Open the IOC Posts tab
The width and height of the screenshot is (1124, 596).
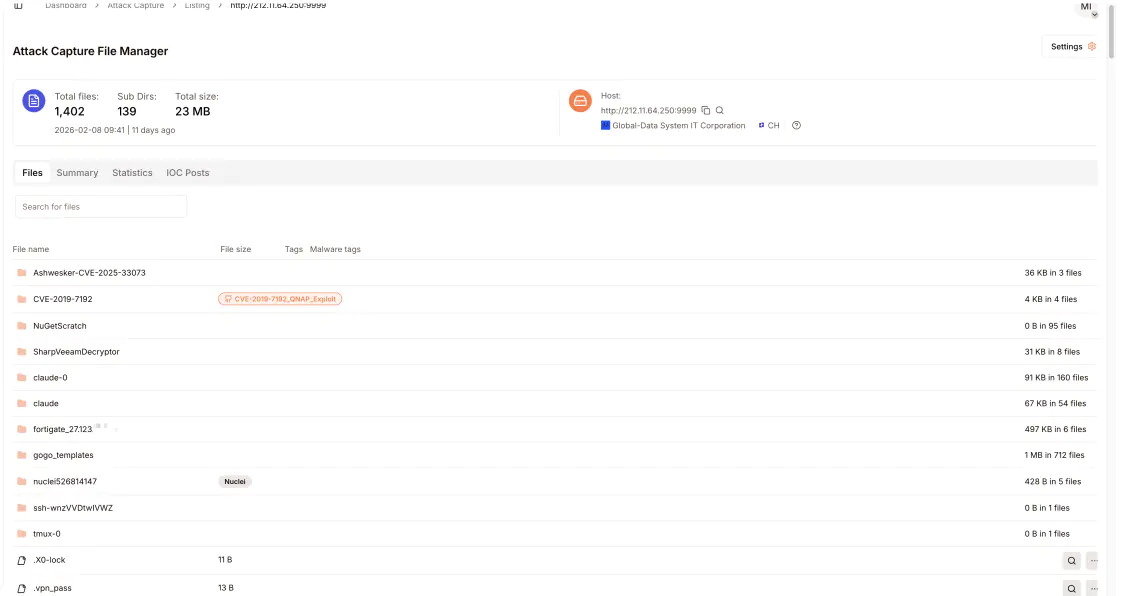pyautogui.click(x=188, y=173)
